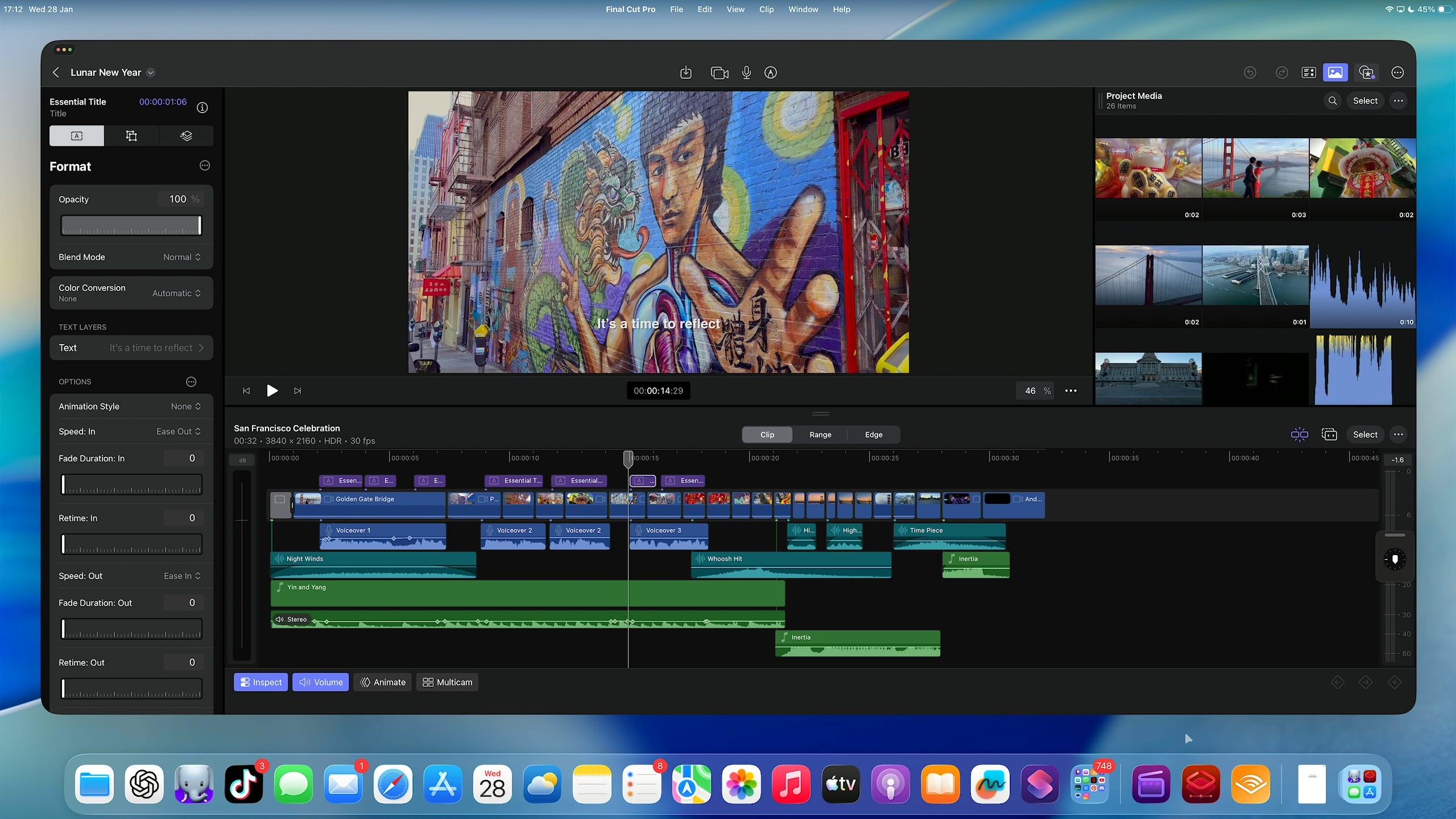Switch timeline selection to Clip mode
The image size is (1456, 819).
pyautogui.click(x=767, y=435)
